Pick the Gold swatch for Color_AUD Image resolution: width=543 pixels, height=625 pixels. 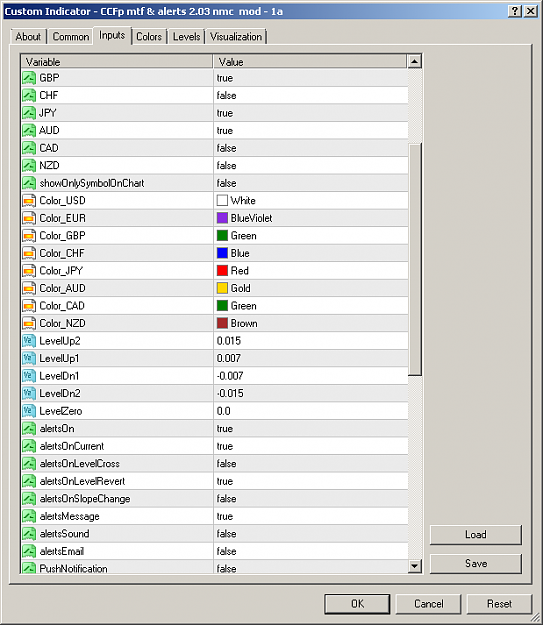[222, 288]
